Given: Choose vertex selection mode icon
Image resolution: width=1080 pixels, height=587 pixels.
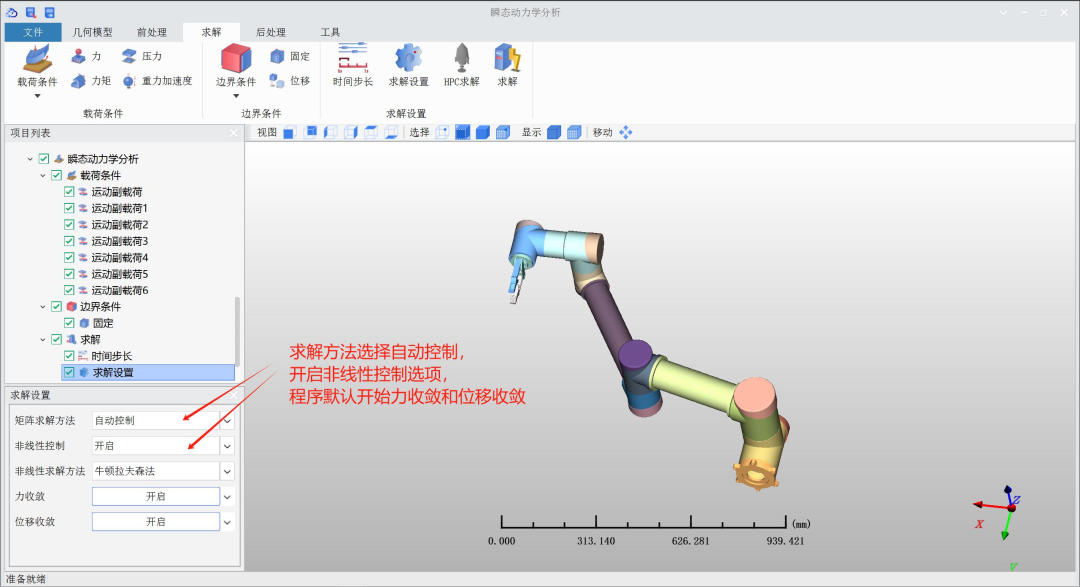Looking at the screenshot, I should [442, 132].
